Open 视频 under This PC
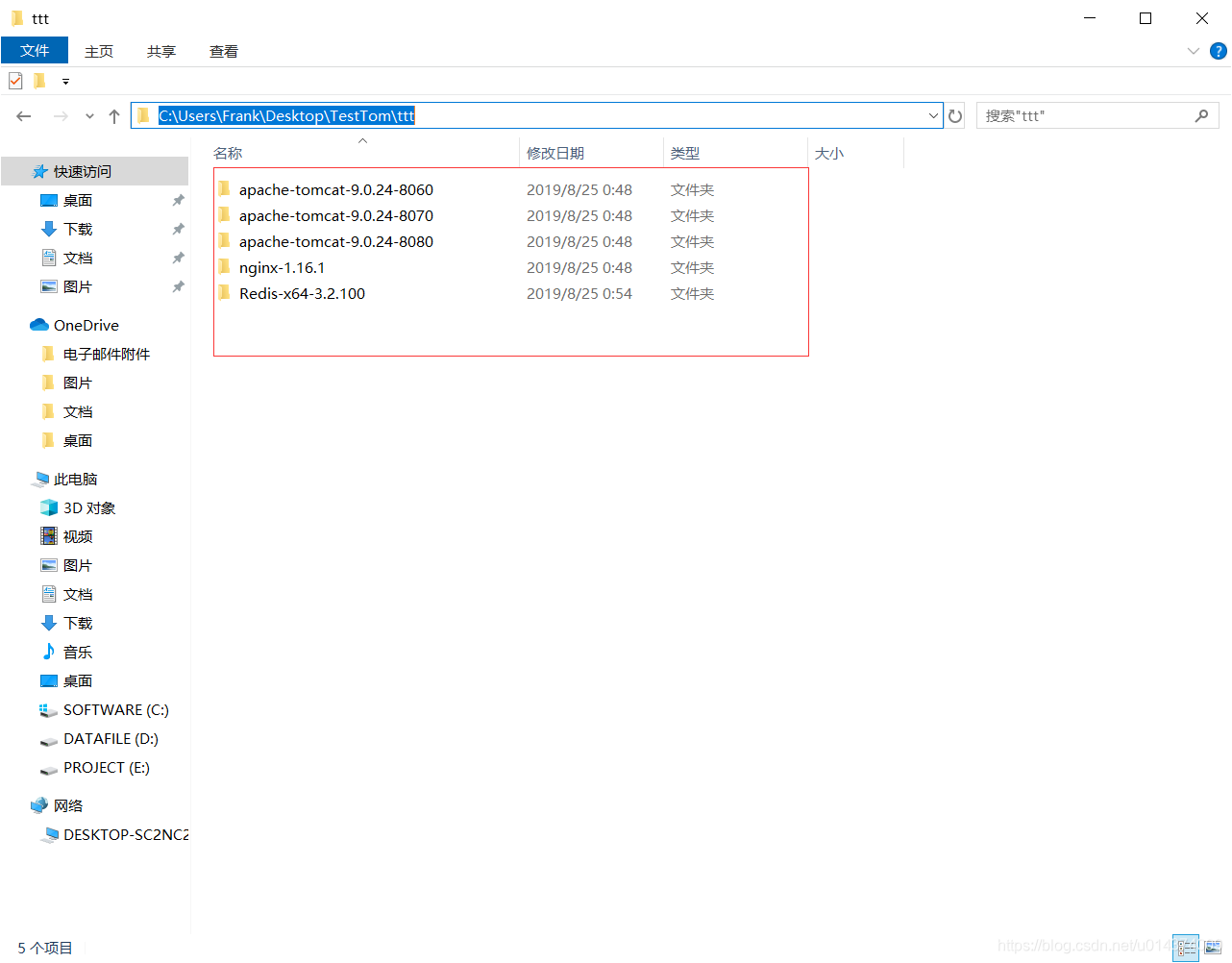The height and width of the screenshot is (963, 1232). (78, 536)
